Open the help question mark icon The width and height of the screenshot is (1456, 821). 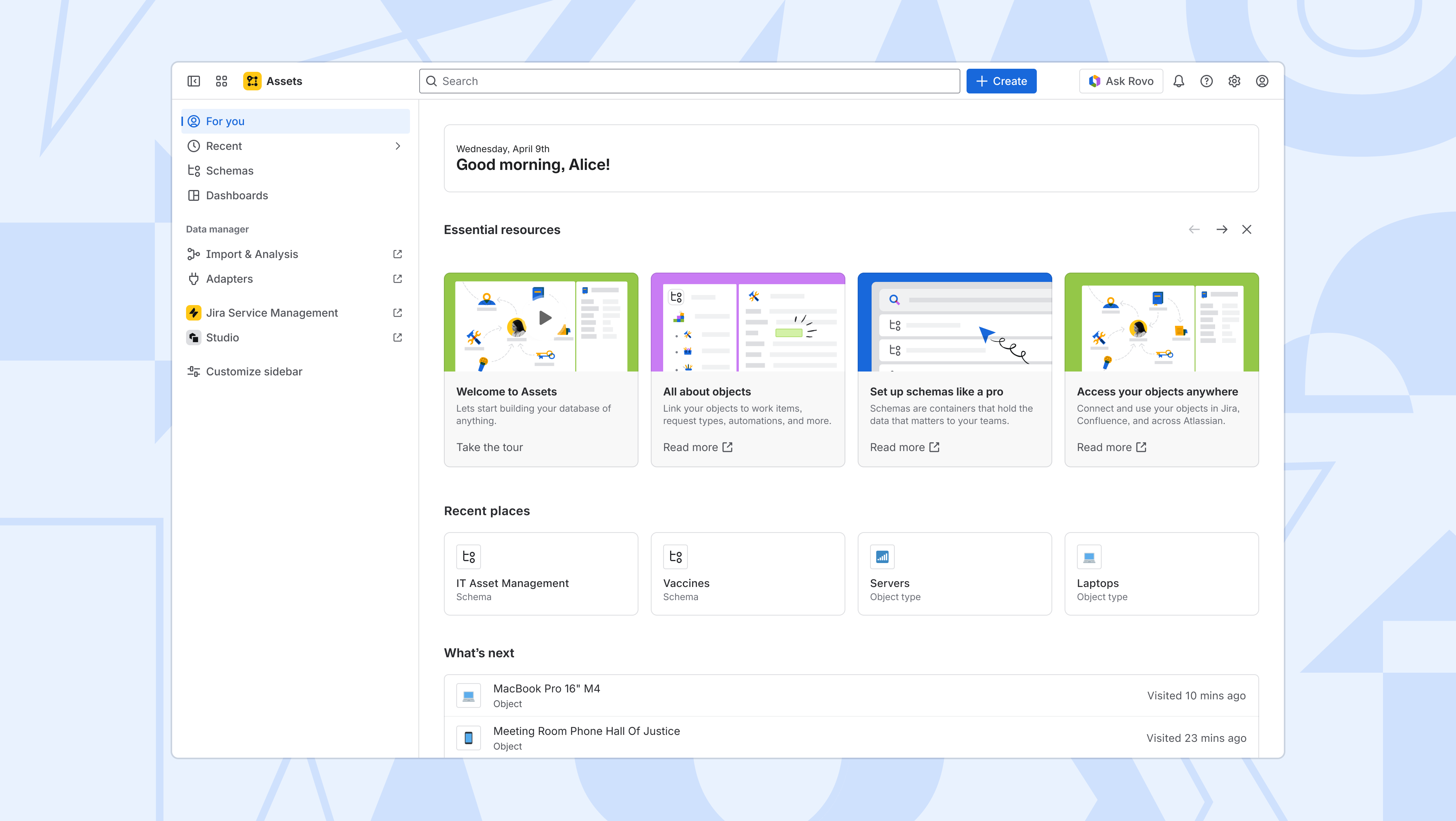tap(1206, 81)
